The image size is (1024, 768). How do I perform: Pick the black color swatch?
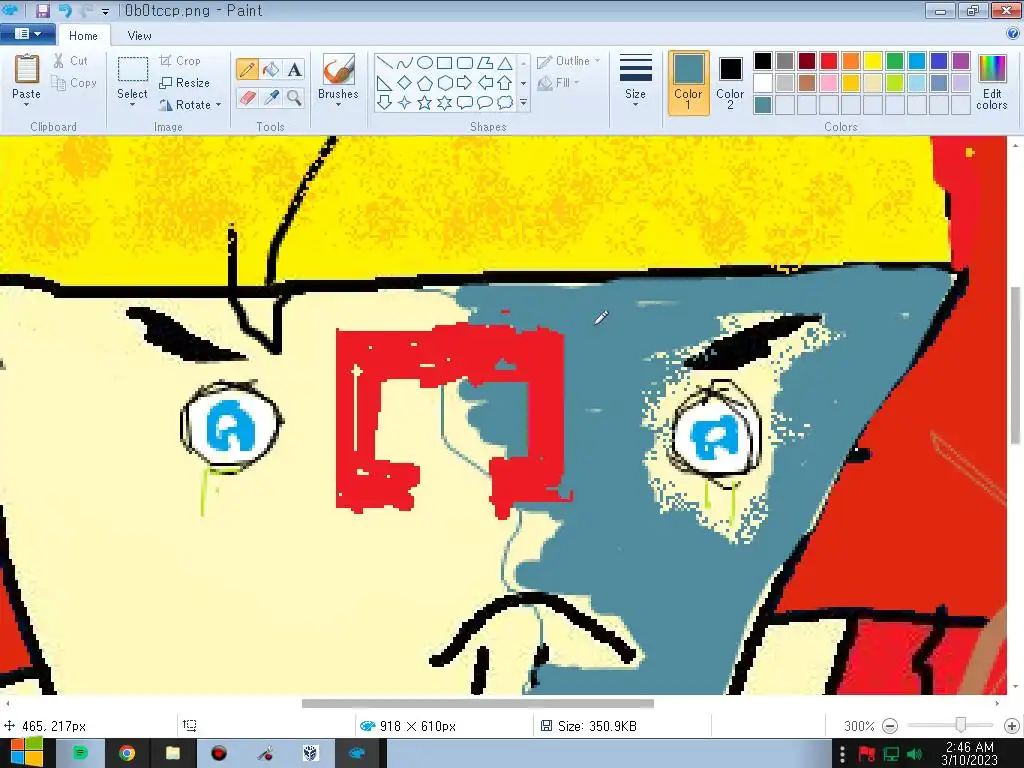[x=763, y=61]
